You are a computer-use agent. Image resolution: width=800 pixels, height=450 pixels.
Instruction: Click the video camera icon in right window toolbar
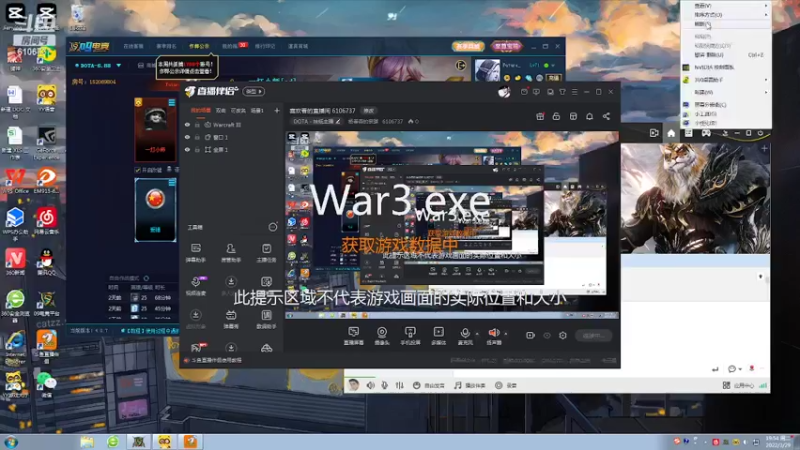pyautogui.click(x=654, y=133)
